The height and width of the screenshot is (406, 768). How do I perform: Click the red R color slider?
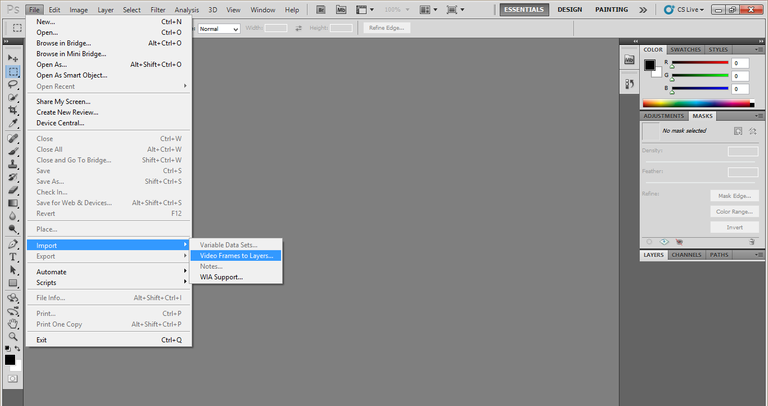tap(700, 63)
